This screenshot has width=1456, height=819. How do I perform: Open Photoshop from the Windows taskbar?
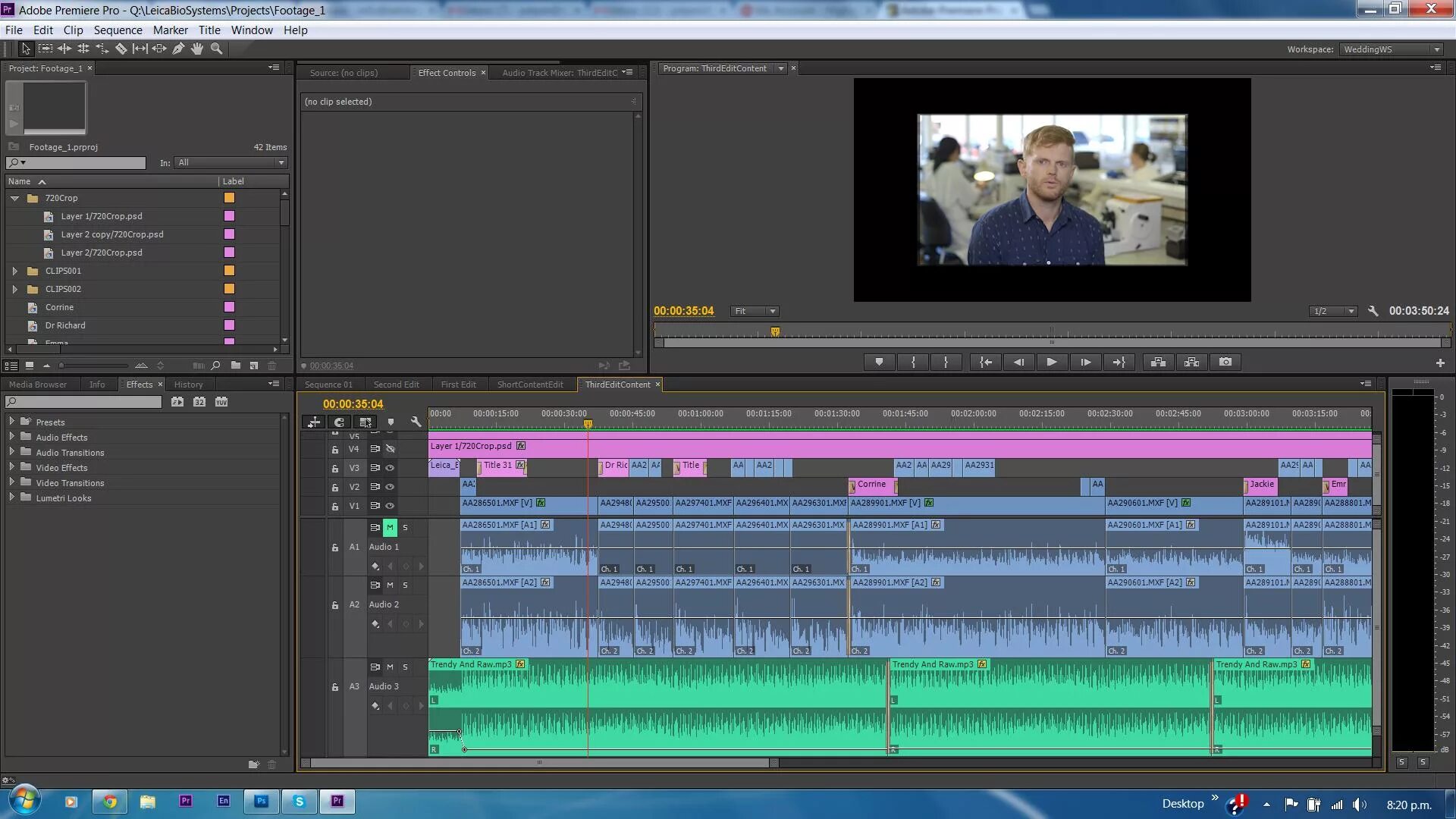[x=262, y=801]
